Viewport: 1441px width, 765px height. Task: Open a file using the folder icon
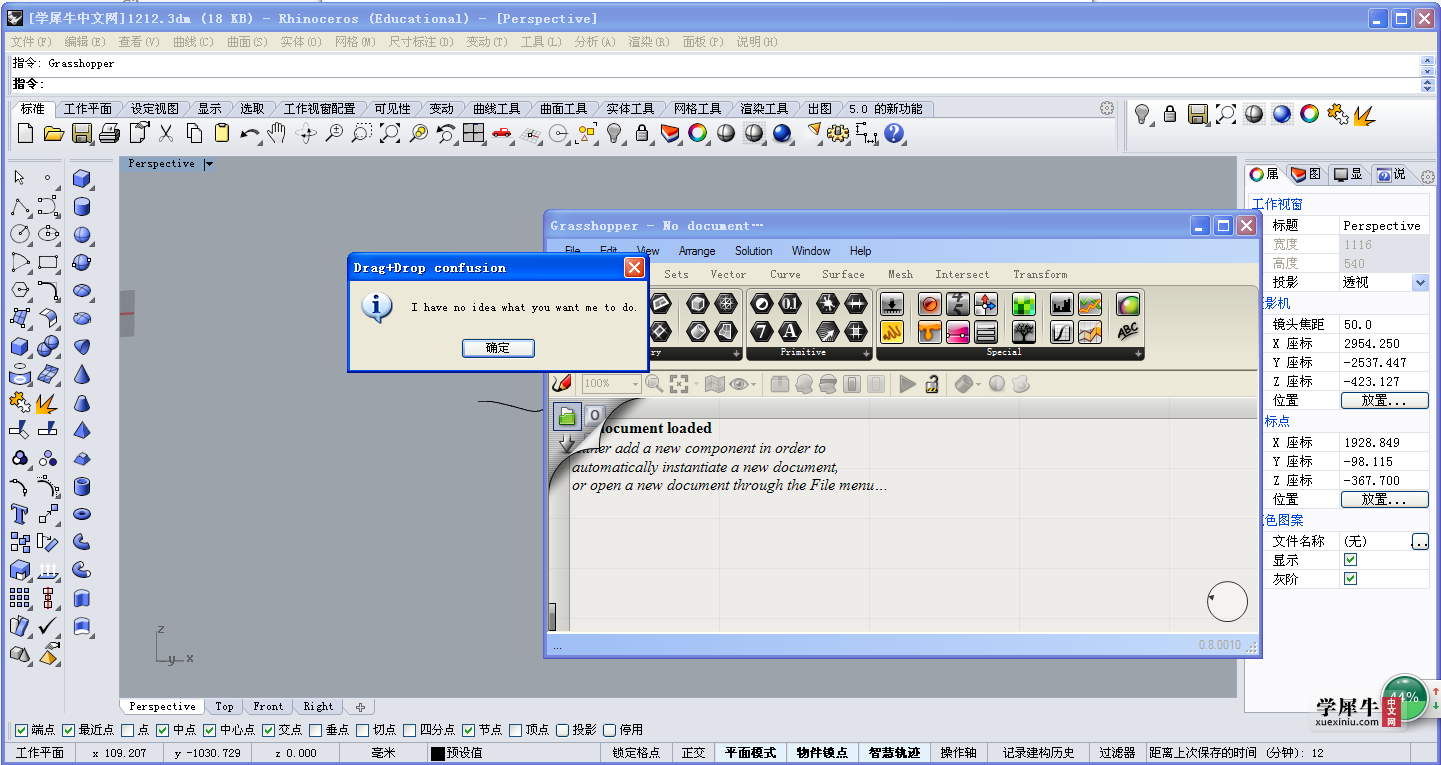(54, 133)
